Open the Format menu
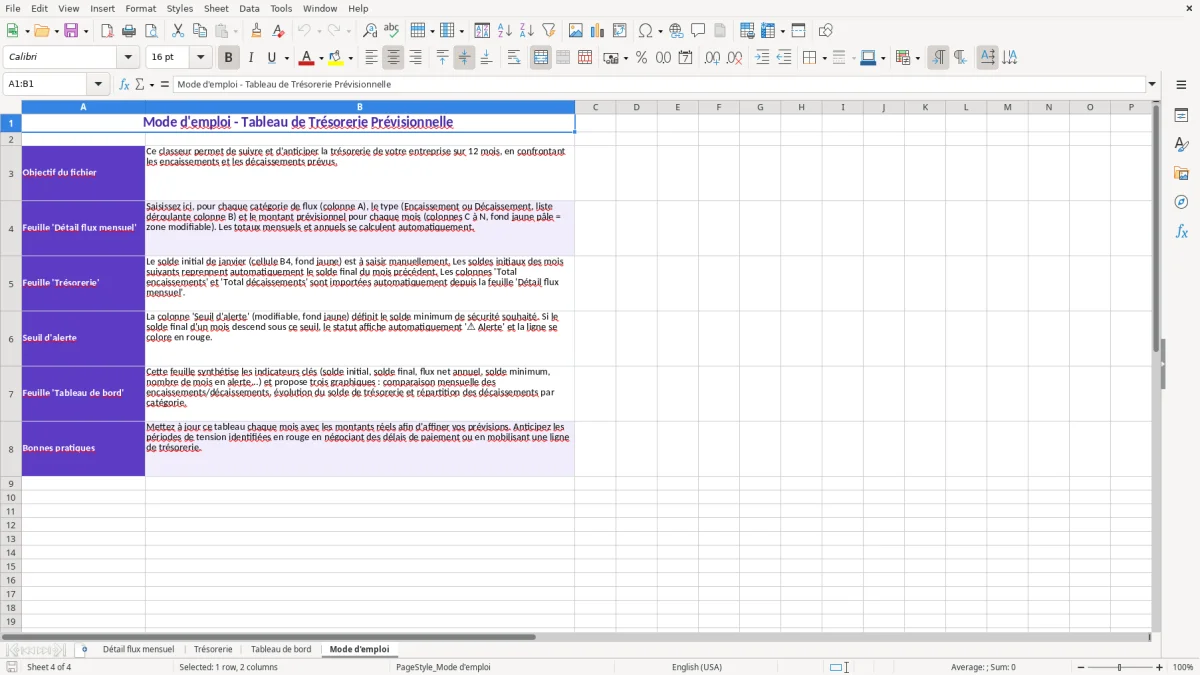This screenshot has height=675, width=1200. 140,8
